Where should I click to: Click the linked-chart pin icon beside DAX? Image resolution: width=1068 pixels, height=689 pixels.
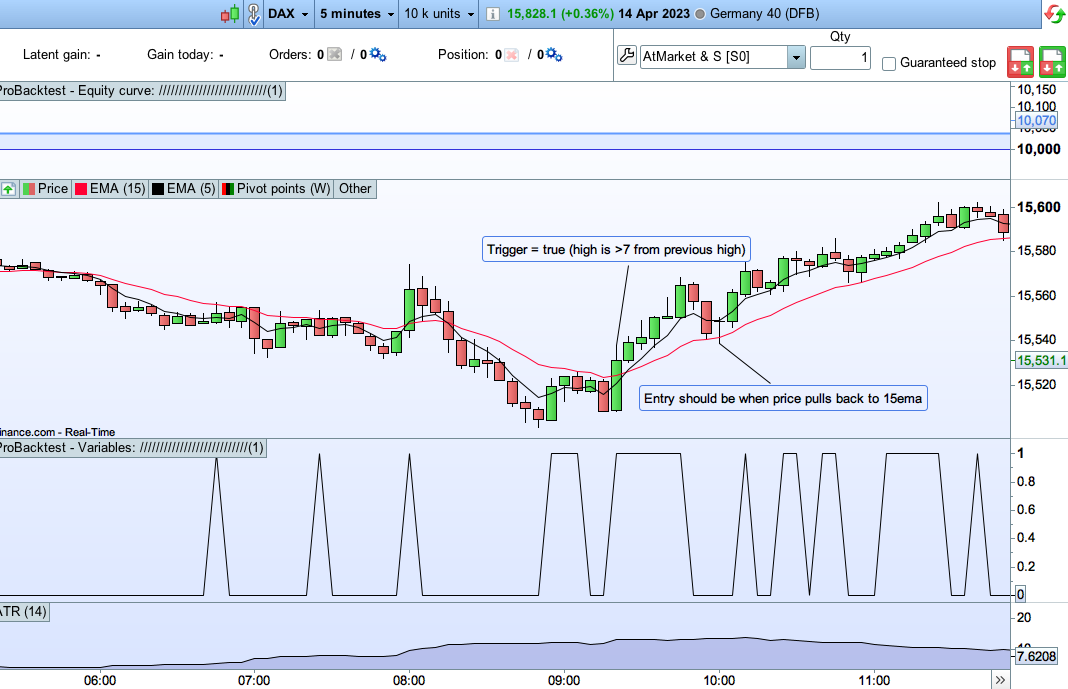coord(253,14)
